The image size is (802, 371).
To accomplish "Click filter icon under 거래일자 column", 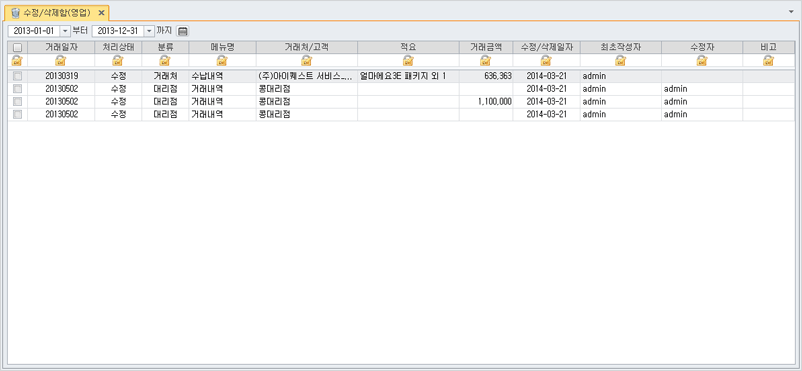I will coord(61,61).
